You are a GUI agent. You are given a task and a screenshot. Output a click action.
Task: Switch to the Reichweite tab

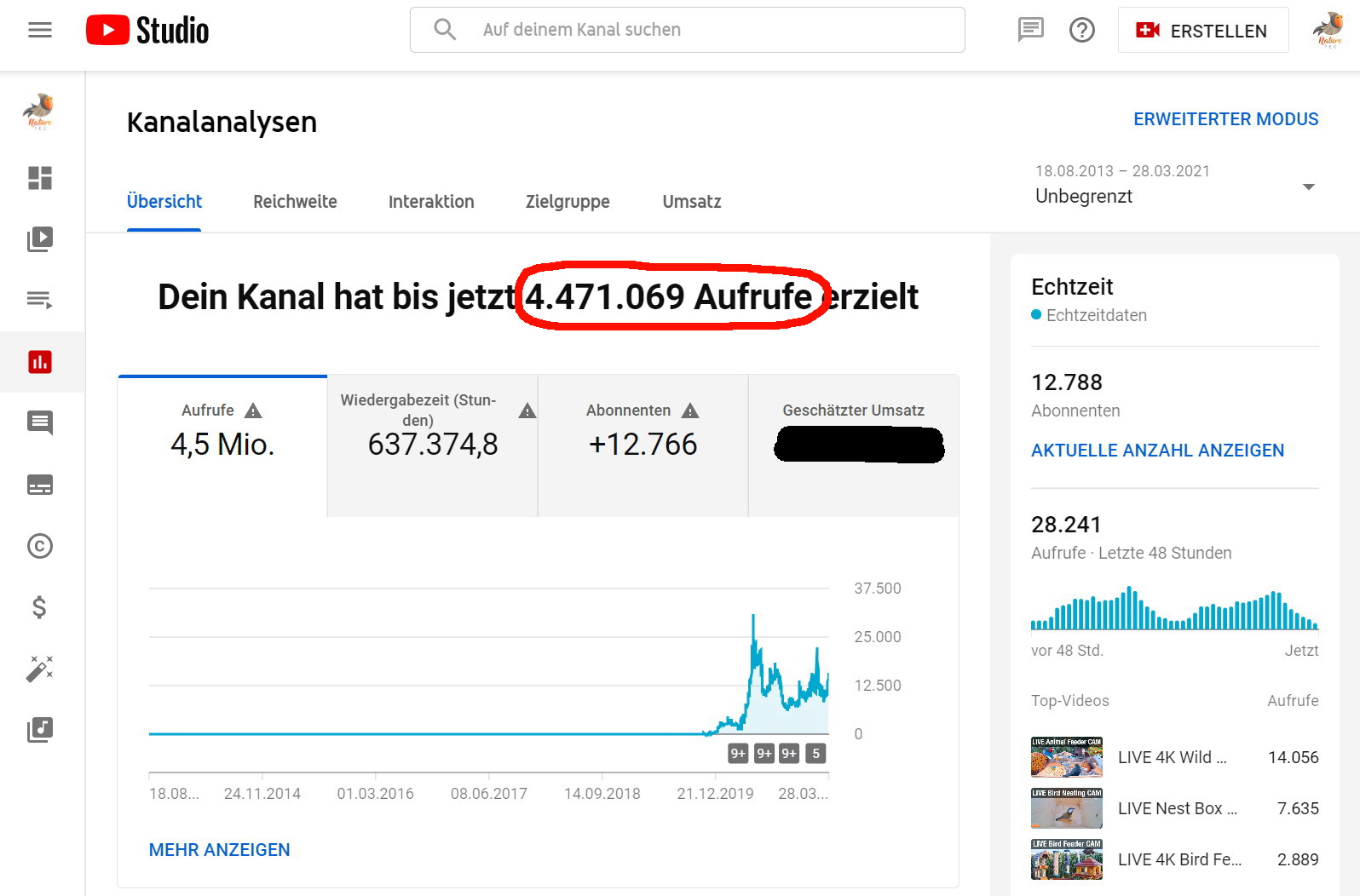[x=295, y=202]
